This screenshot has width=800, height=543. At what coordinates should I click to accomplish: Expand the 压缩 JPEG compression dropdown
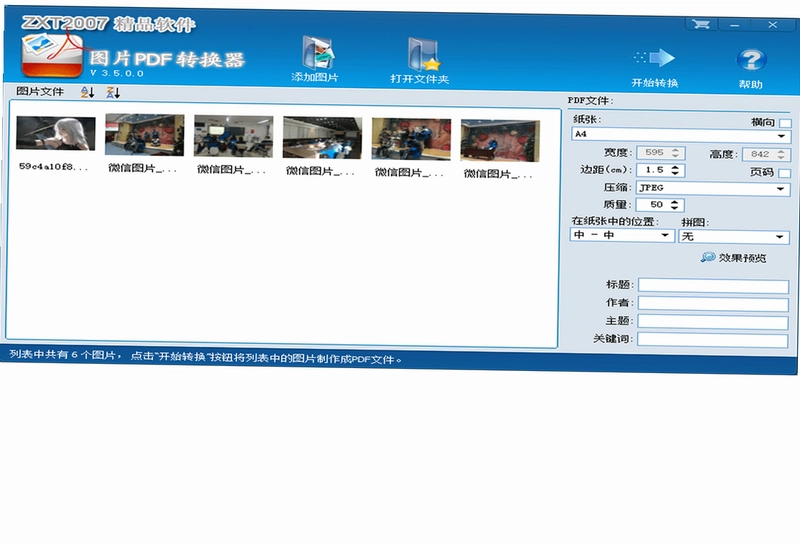coord(713,188)
